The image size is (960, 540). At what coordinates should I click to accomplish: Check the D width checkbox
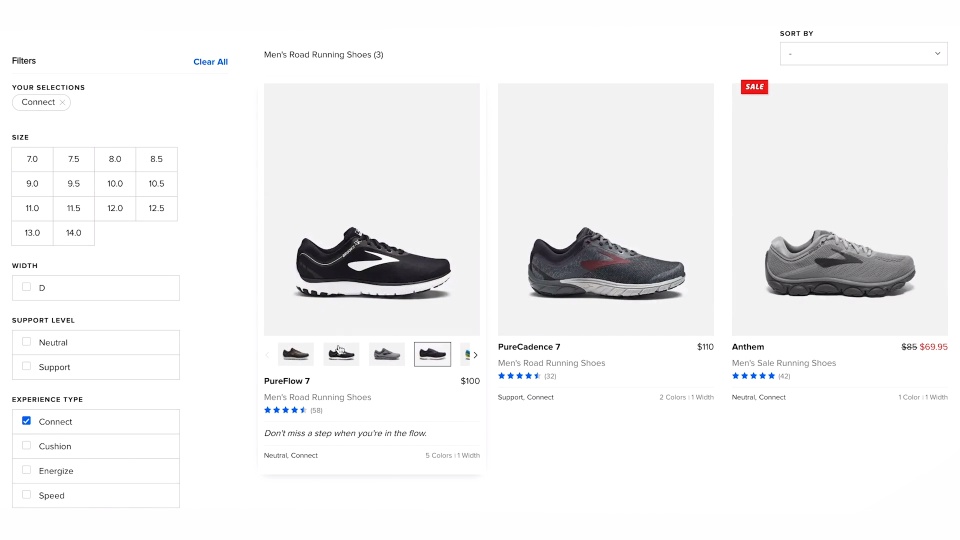click(26, 287)
